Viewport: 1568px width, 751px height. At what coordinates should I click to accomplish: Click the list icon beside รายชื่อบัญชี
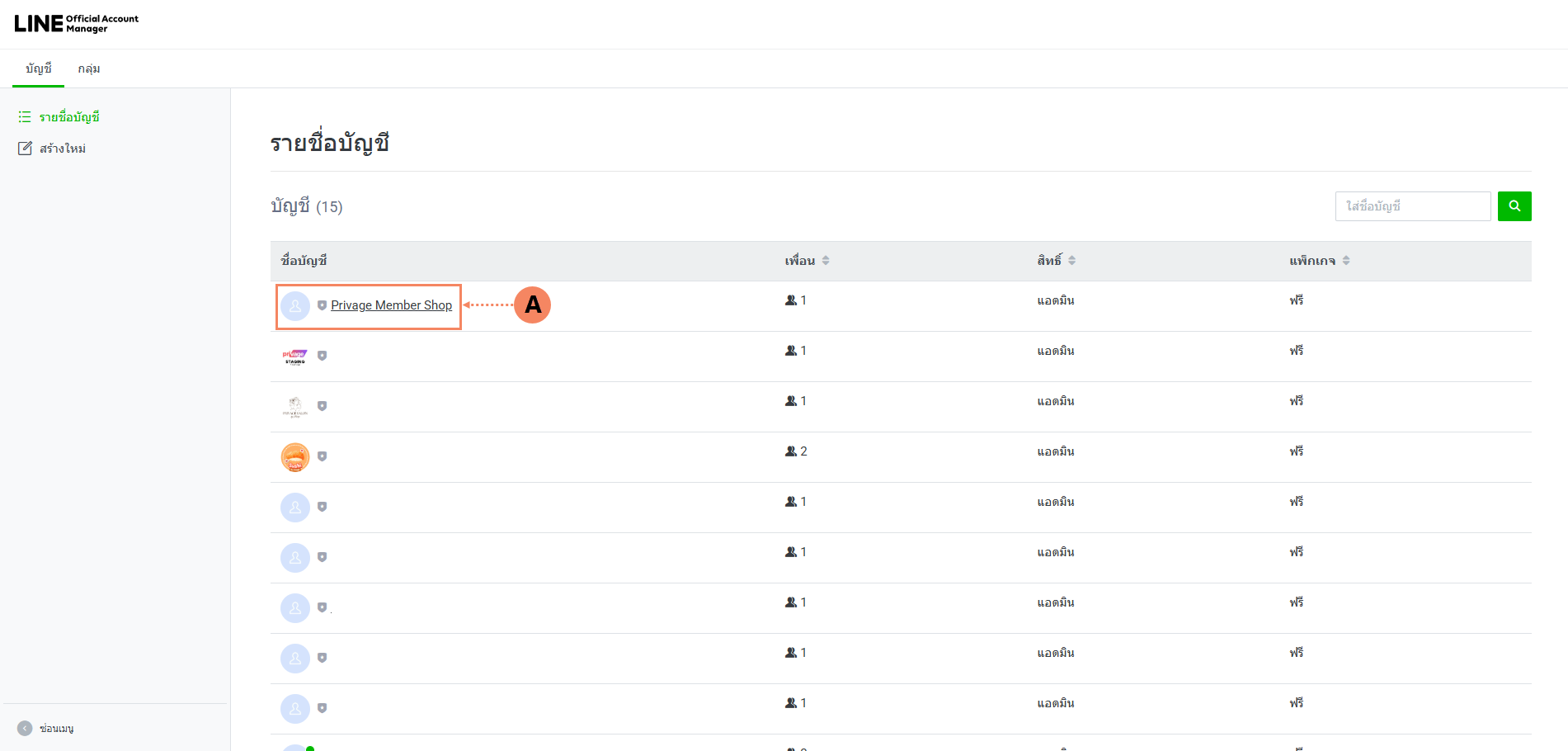tap(25, 117)
